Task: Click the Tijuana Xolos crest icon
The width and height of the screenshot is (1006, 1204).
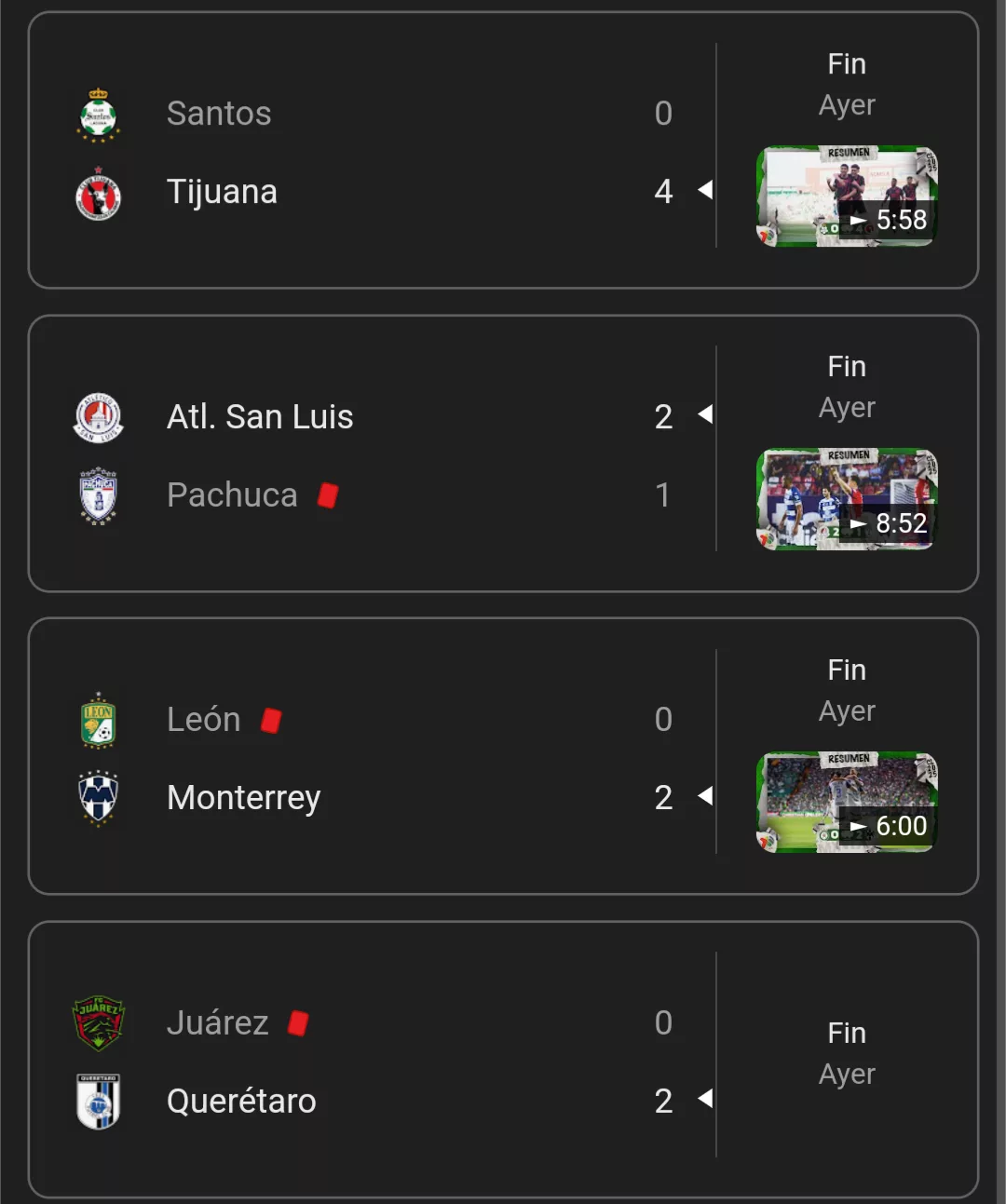Action: click(98, 193)
